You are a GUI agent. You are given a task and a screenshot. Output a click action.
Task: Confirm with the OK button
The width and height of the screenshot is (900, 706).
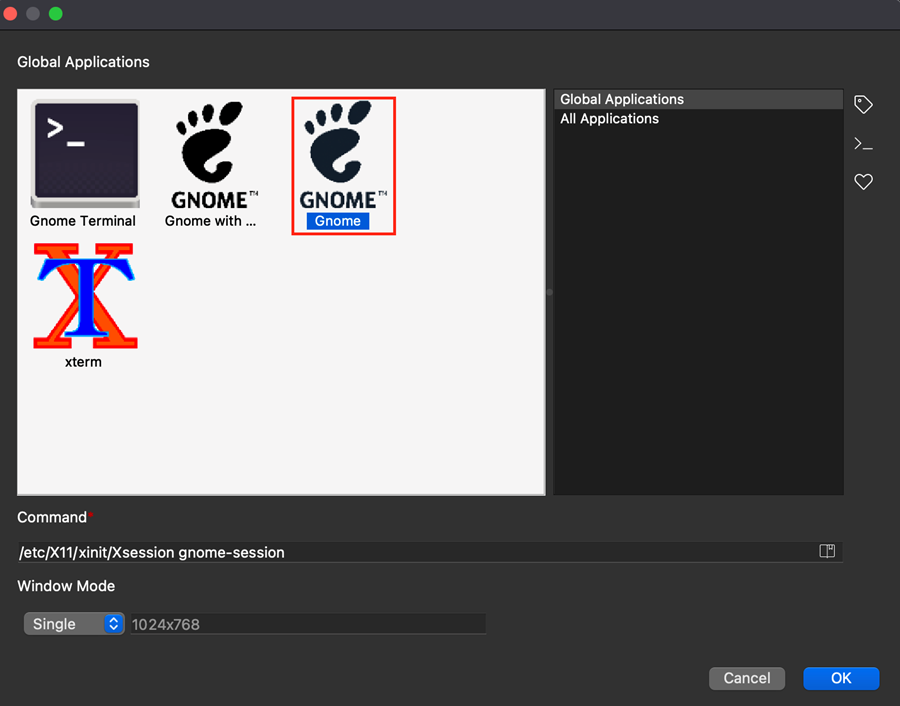pos(840,678)
